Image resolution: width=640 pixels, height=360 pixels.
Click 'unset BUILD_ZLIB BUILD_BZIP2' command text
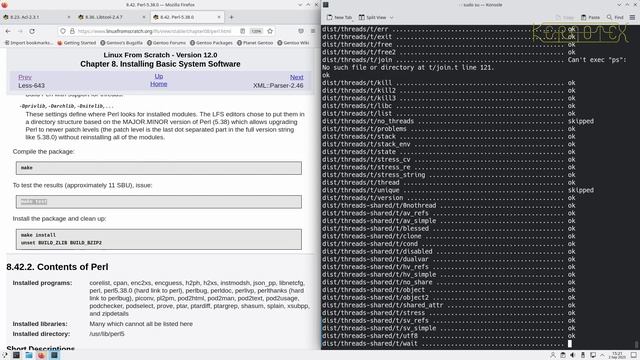pos(61,243)
